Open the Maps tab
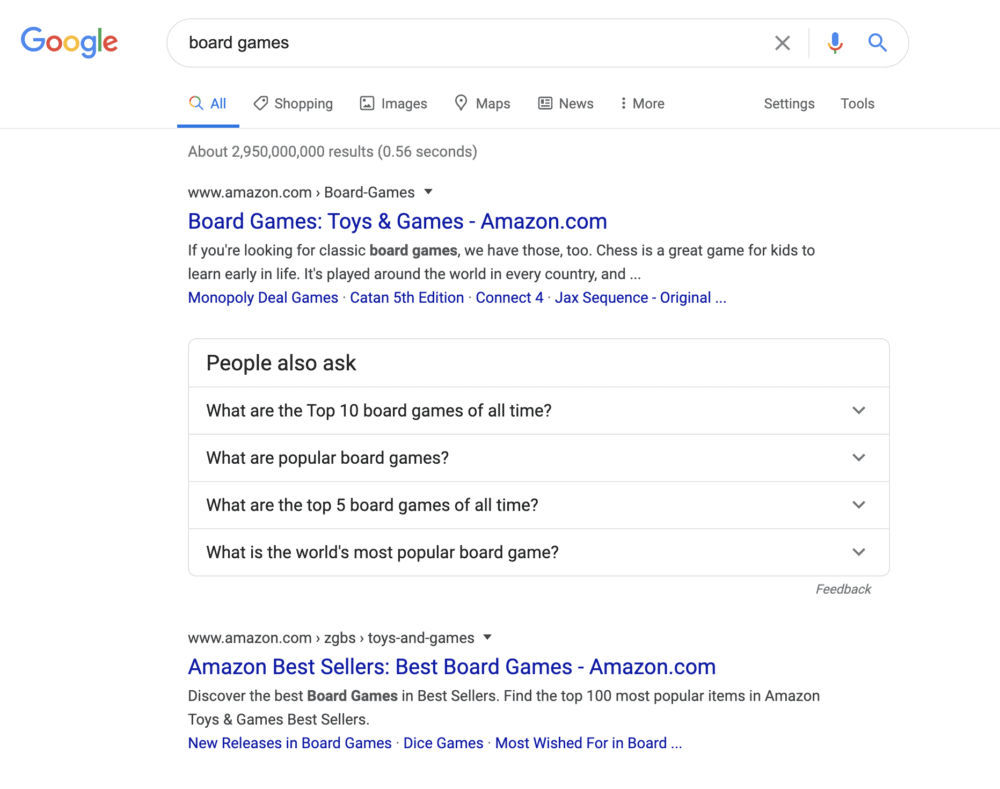Screen dimensions: 1000x789 (x=482, y=103)
